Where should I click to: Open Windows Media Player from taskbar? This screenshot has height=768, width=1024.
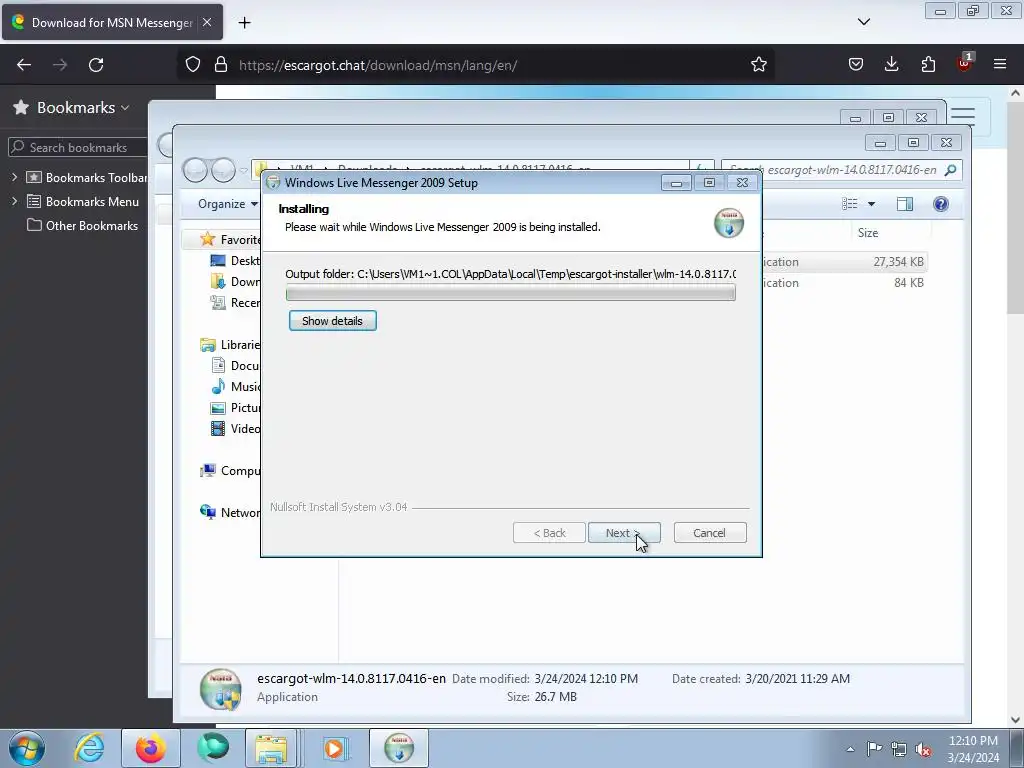pos(337,748)
